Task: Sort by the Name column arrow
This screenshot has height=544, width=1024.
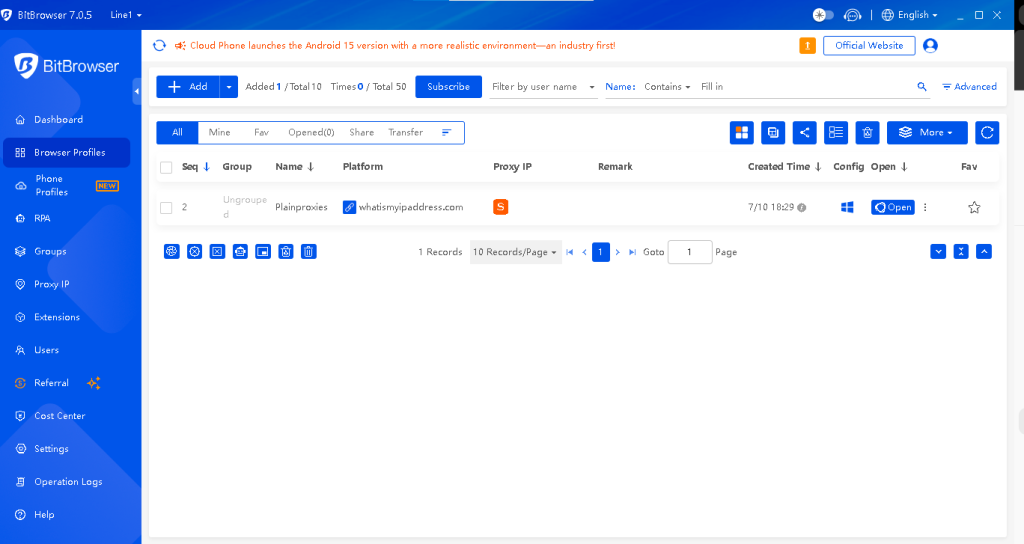Action: click(x=311, y=167)
